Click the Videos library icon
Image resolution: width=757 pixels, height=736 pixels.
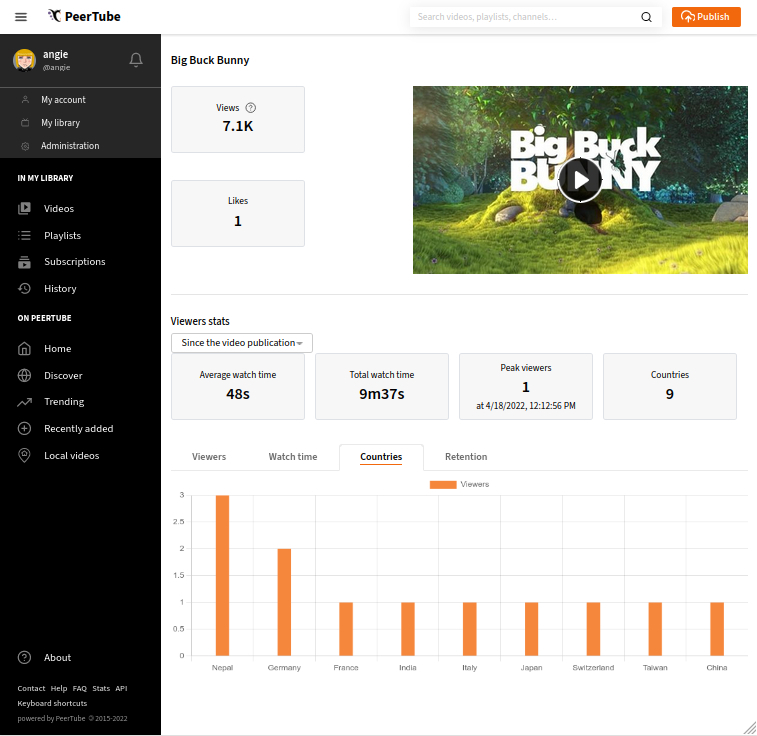click(x=24, y=208)
